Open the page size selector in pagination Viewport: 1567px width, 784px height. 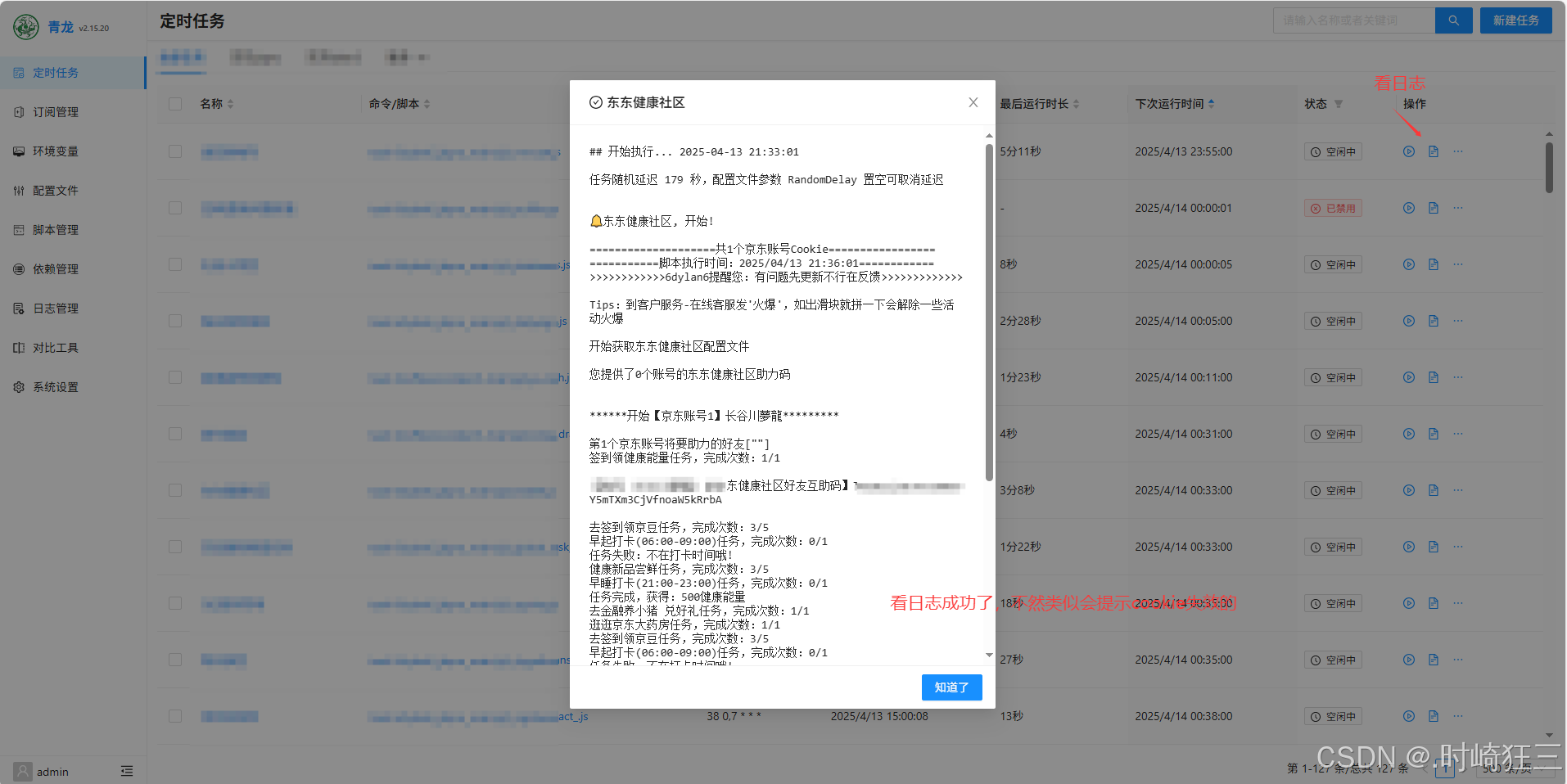(1514, 768)
